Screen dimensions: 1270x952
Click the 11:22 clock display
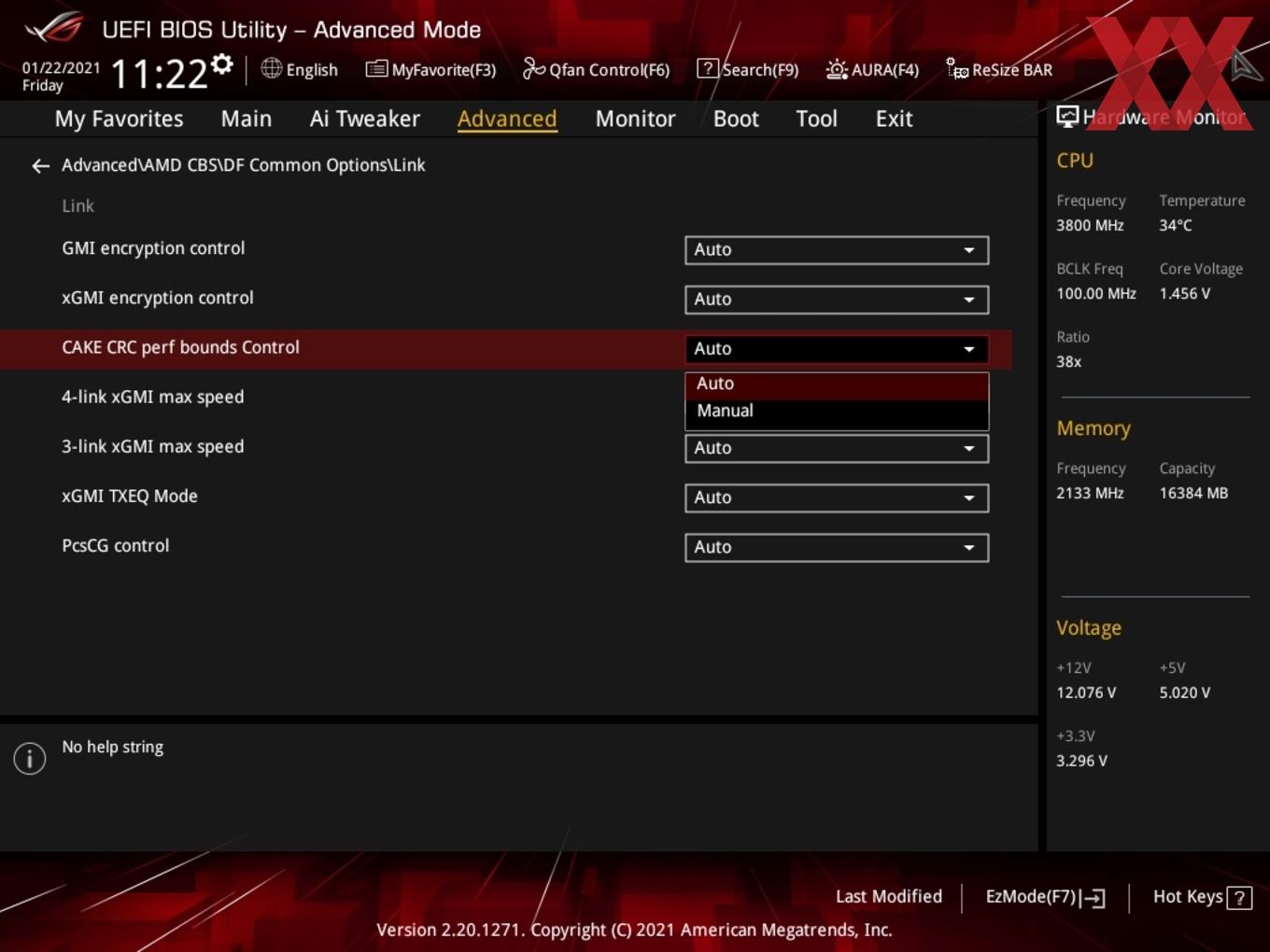[x=159, y=74]
